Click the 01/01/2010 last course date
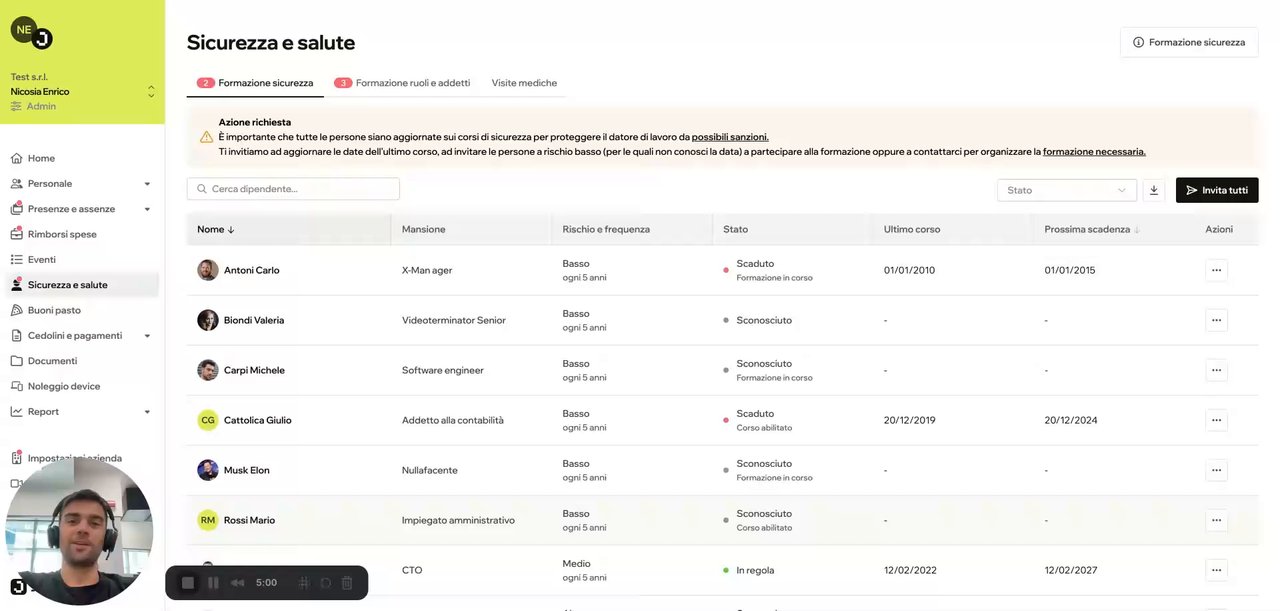Viewport: 1280px width, 611px height. pyautogui.click(x=910, y=270)
